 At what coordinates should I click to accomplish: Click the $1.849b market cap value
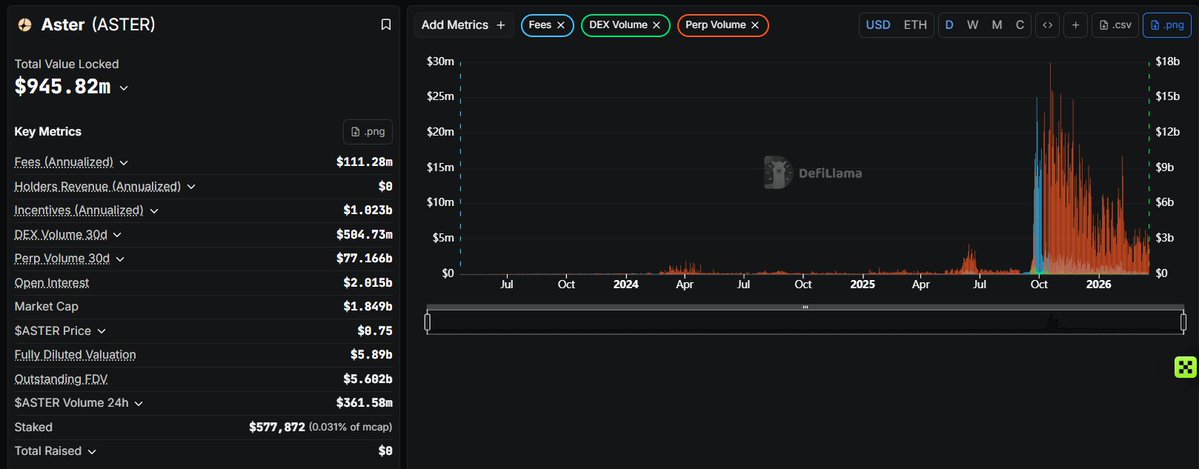(368, 307)
